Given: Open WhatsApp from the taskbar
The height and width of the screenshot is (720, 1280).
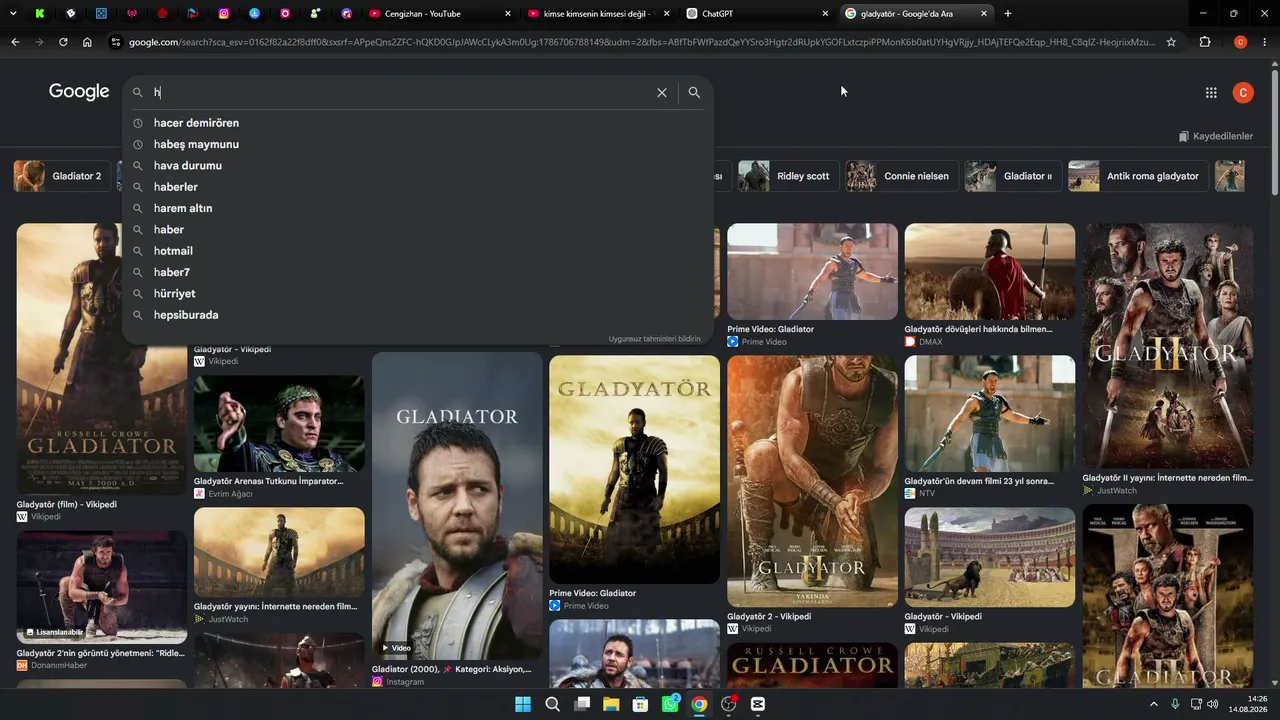Looking at the screenshot, I should click(x=670, y=704).
